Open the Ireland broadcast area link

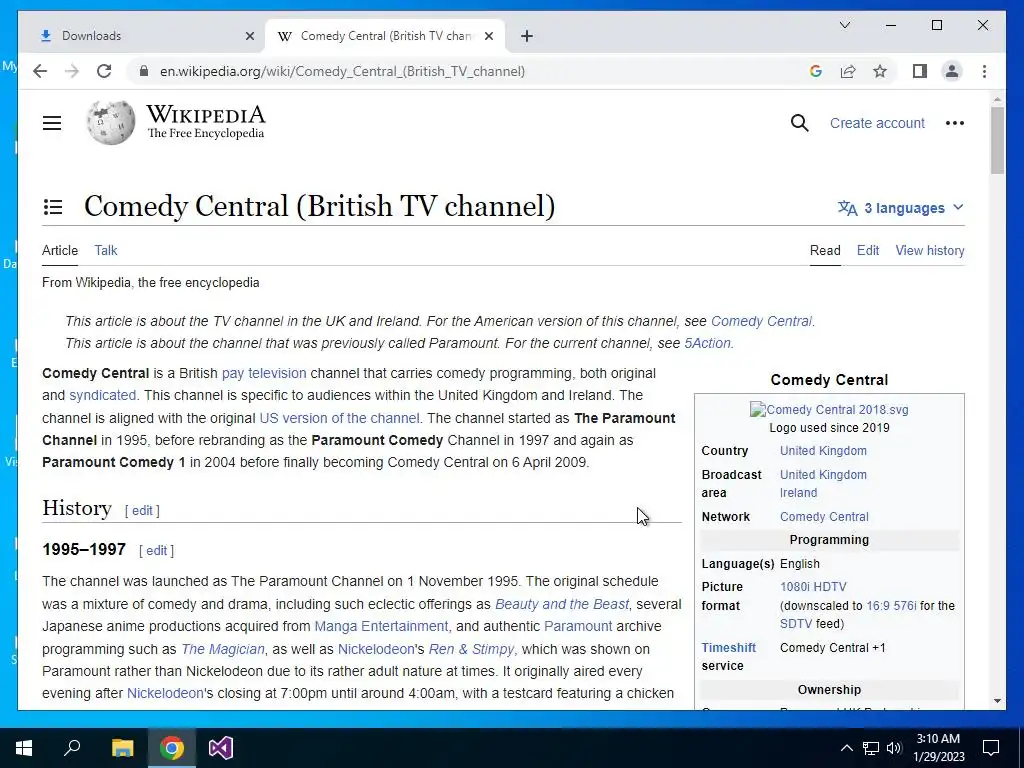(798, 492)
